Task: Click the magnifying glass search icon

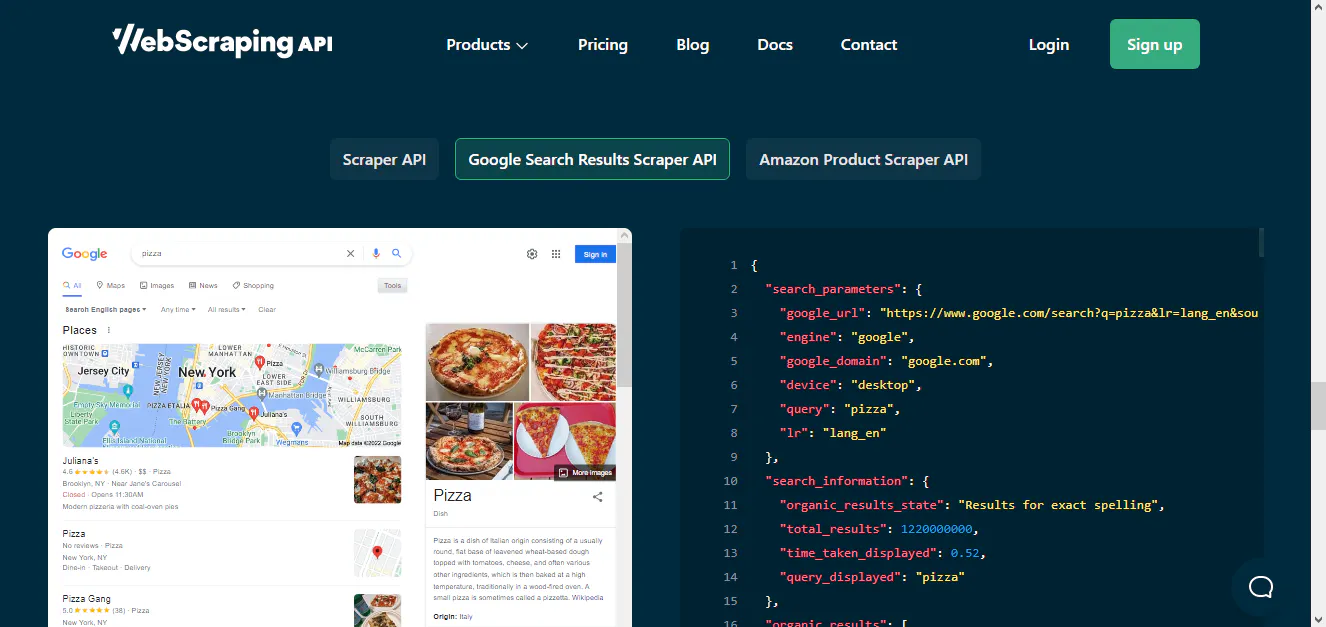Action: (x=397, y=253)
